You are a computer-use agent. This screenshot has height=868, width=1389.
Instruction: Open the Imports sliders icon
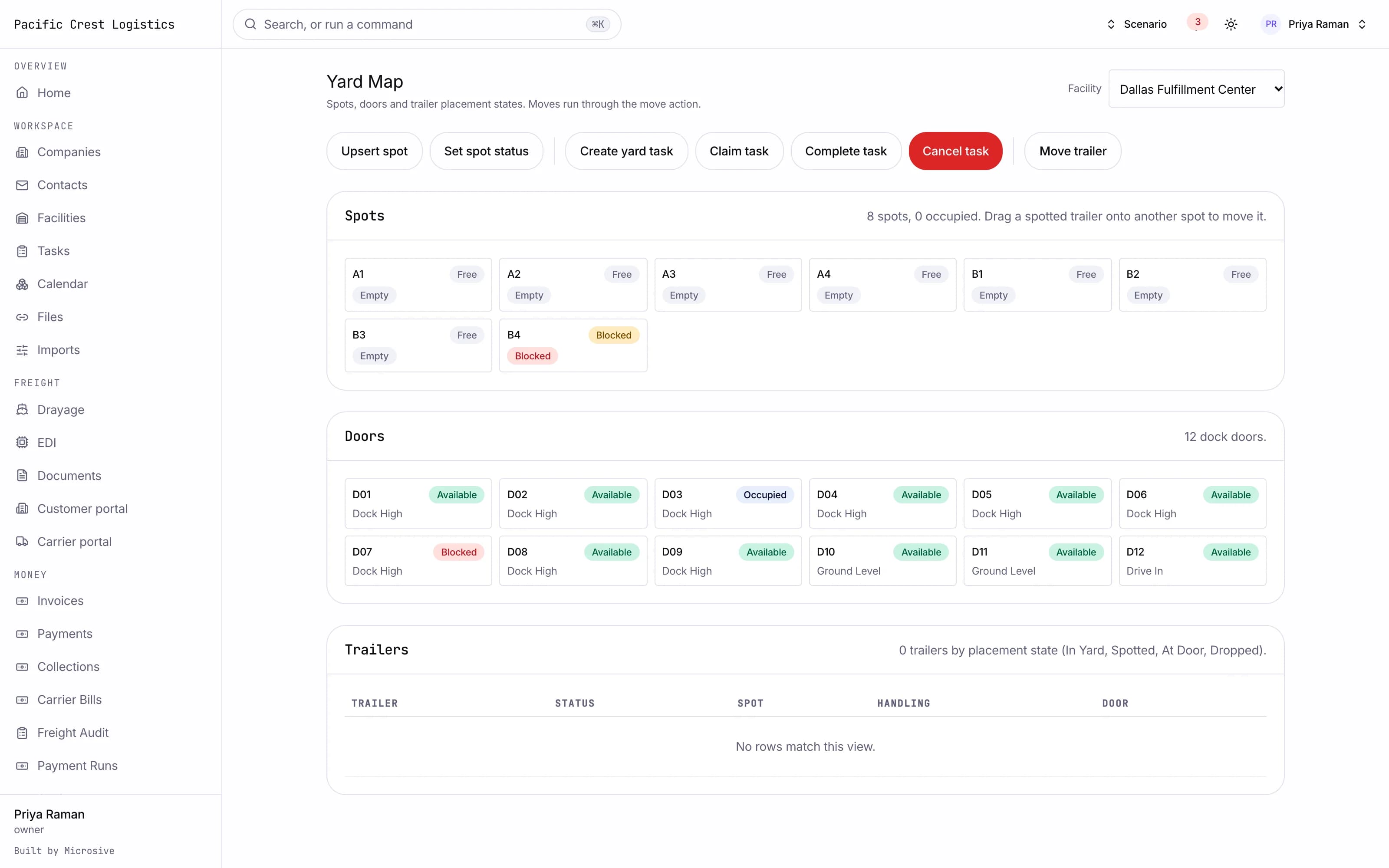(22, 350)
